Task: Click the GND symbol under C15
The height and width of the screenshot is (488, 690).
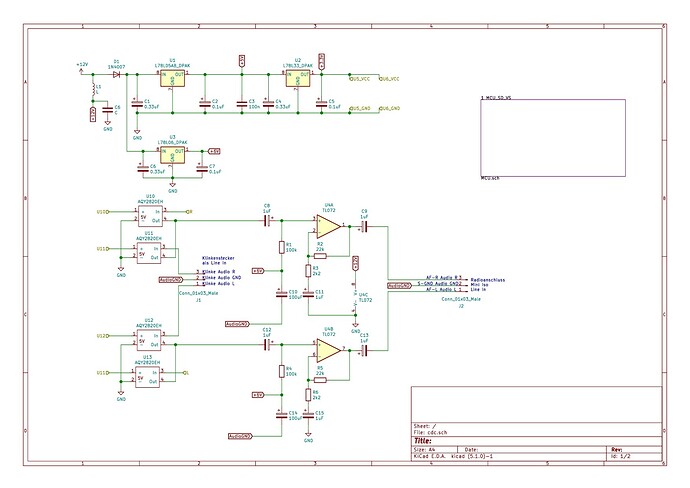Action: (308, 437)
